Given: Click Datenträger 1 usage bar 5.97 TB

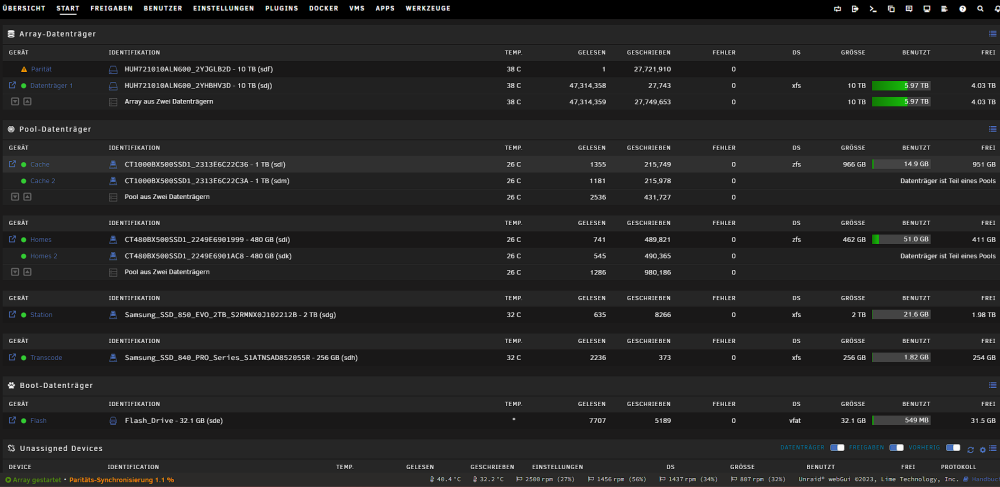Looking at the screenshot, I should click(901, 85).
